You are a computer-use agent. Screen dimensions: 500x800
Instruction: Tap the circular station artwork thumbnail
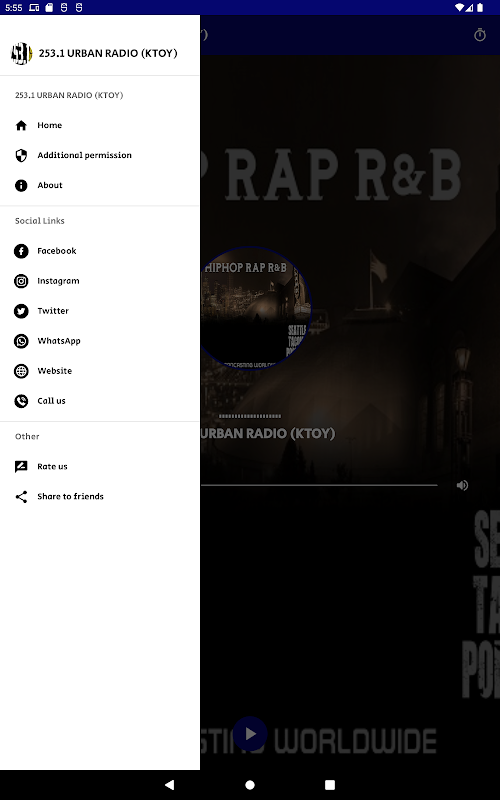[254, 308]
